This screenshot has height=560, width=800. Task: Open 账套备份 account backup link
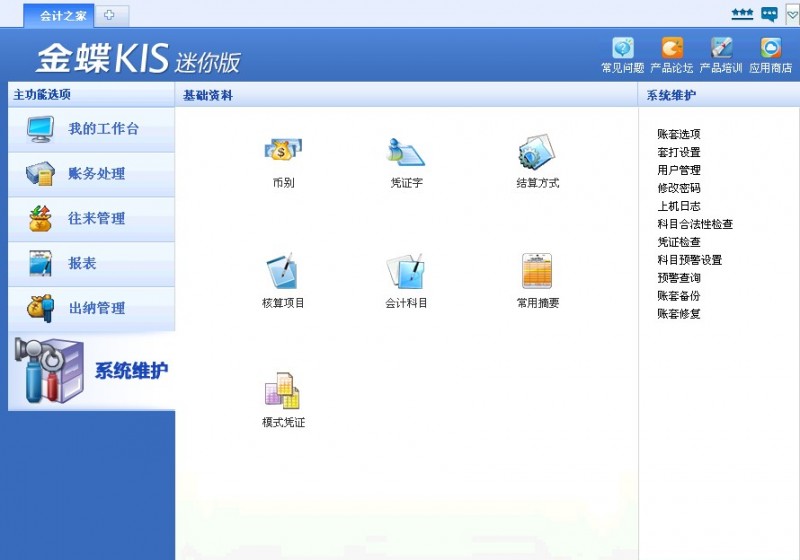pos(679,296)
